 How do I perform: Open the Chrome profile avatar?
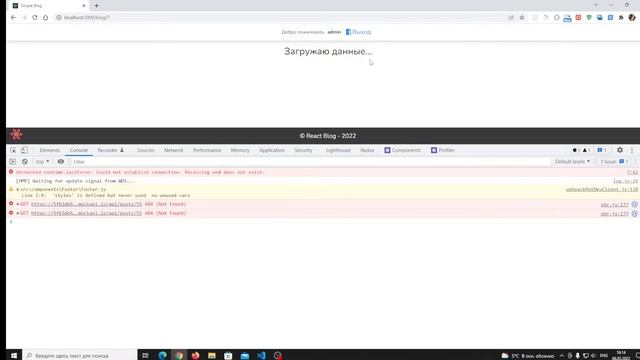(632, 18)
